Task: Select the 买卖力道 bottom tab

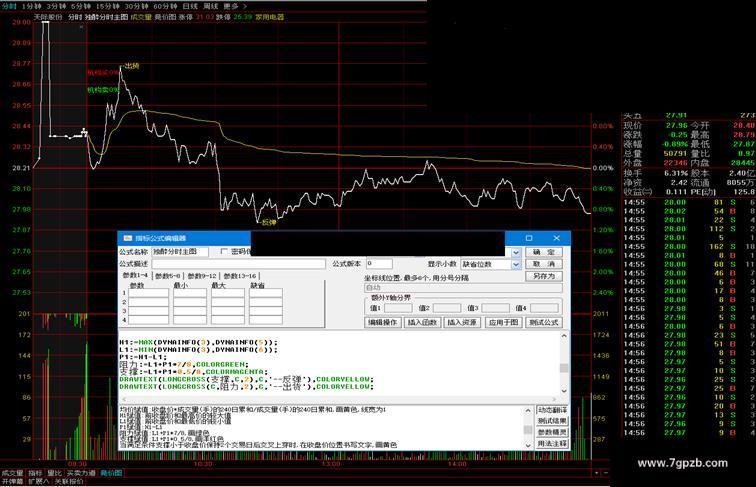Action: point(81,473)
